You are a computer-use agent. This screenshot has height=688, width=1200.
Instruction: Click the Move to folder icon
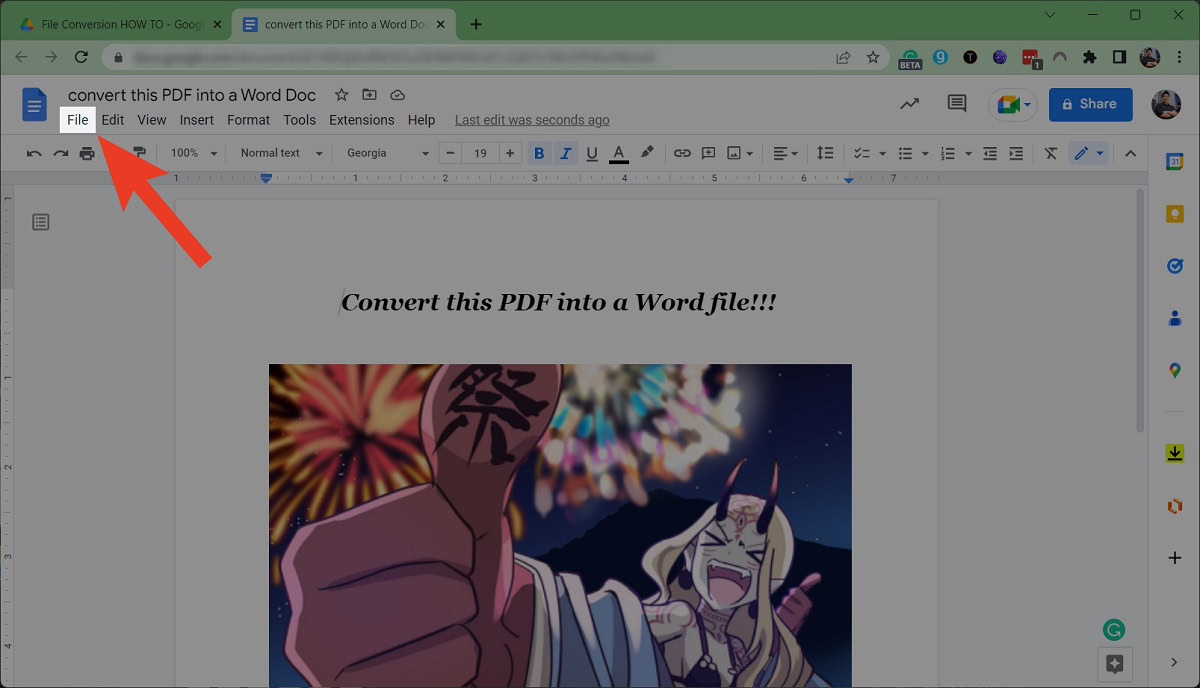369,95
